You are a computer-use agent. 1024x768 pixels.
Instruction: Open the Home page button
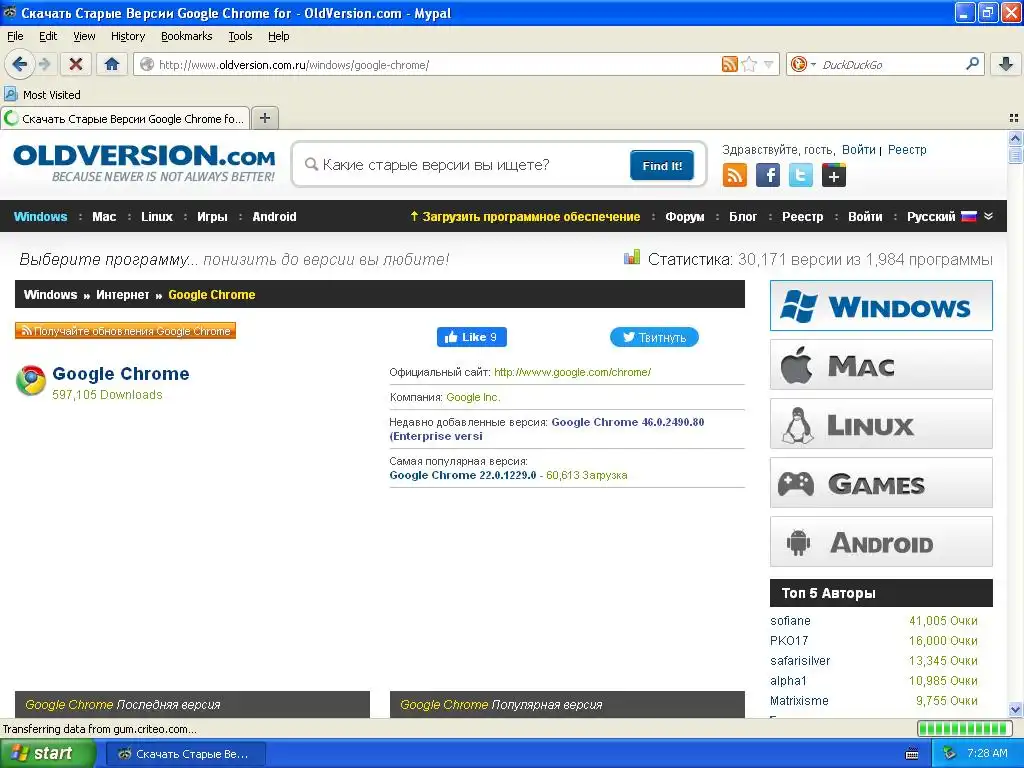(112, 64)
